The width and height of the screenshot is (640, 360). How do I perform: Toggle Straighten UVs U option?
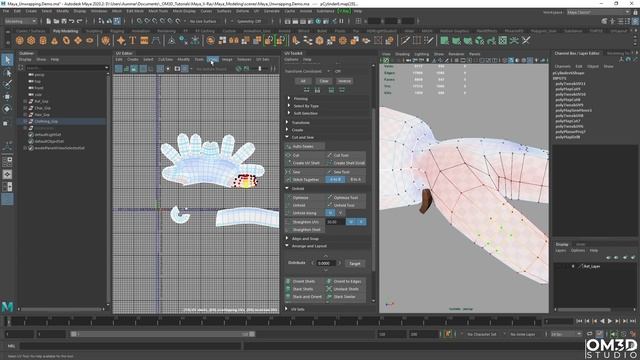pyautogui.click(x=351, y=222)
